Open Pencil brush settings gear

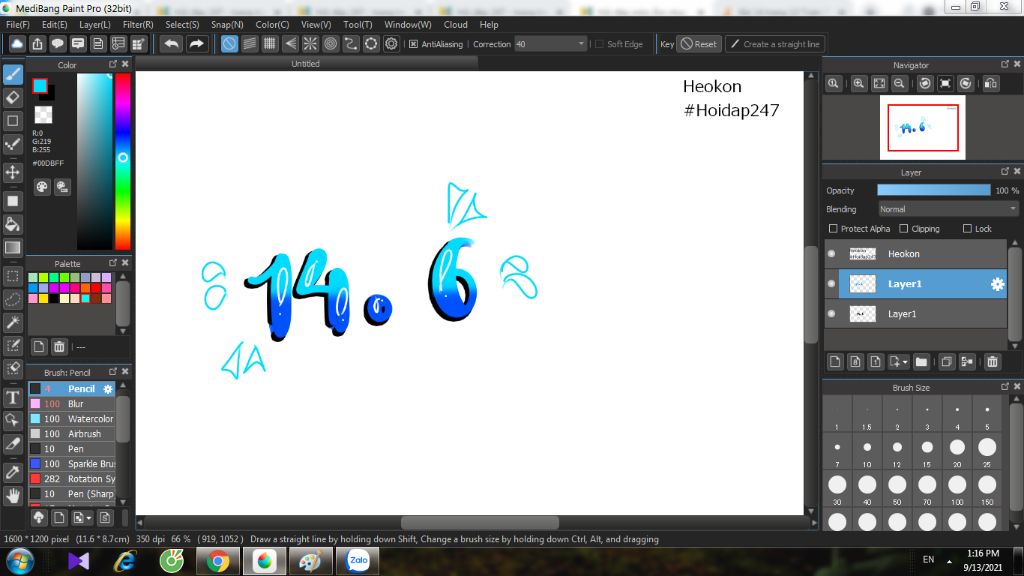click(x=108, y=389)
